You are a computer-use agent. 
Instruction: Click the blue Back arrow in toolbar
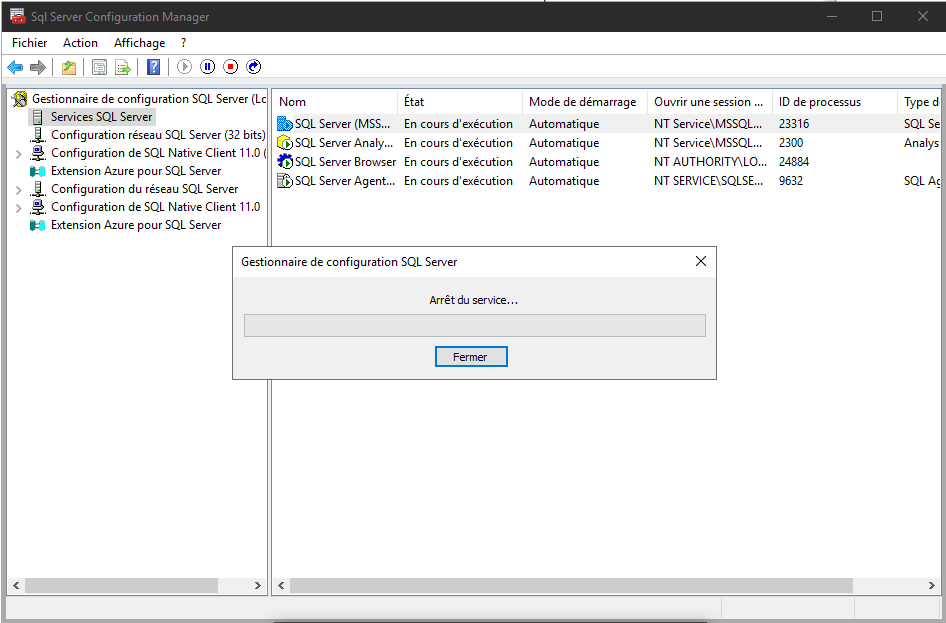pyautogui.click(x=15, y=67)
